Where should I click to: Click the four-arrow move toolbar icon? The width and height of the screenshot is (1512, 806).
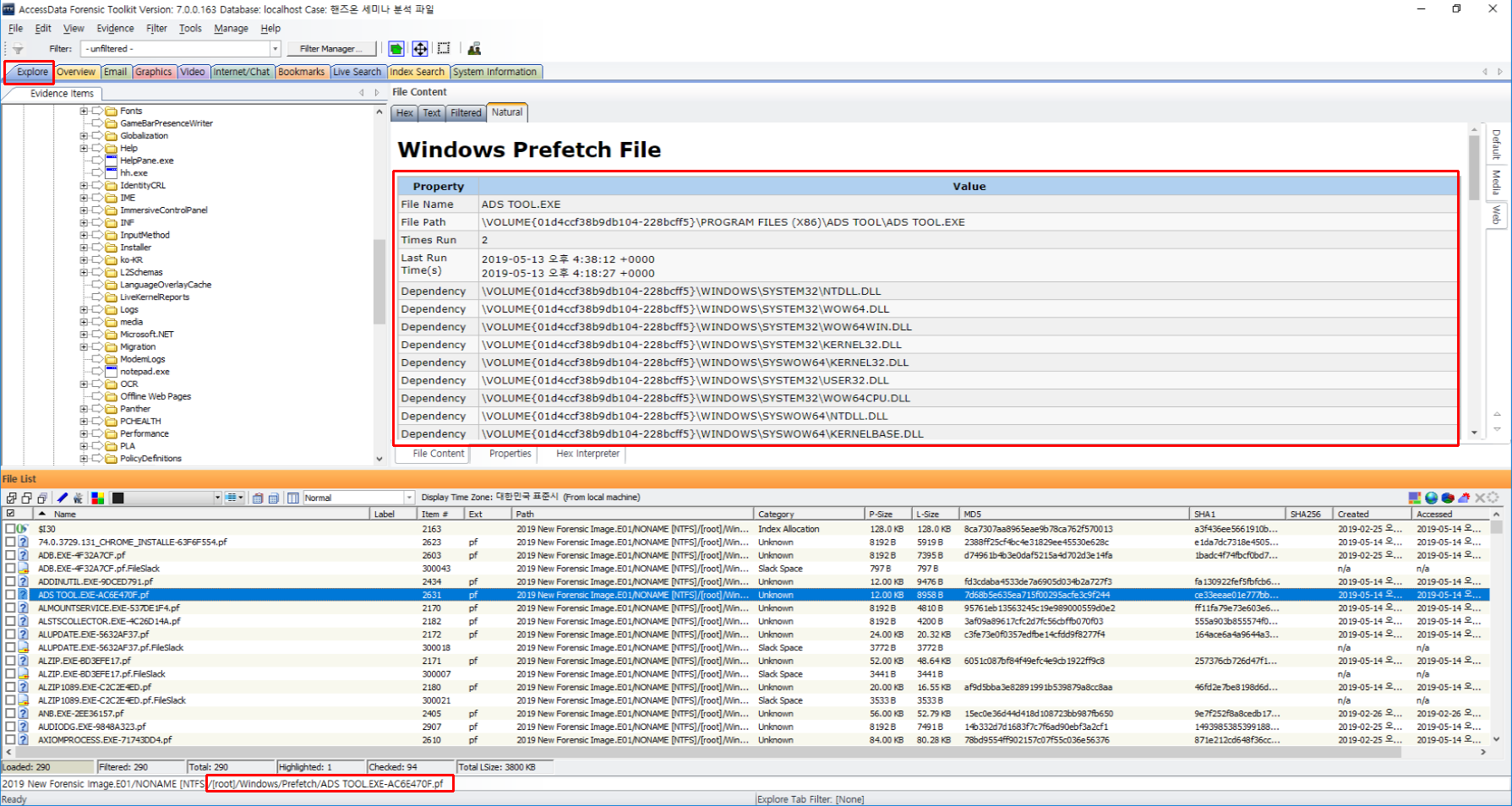420,49
